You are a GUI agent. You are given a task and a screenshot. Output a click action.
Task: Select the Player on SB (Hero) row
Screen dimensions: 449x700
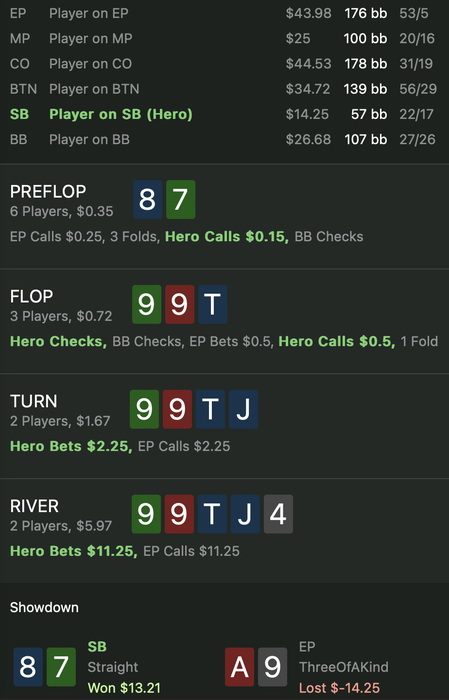[x=223, y=114]
